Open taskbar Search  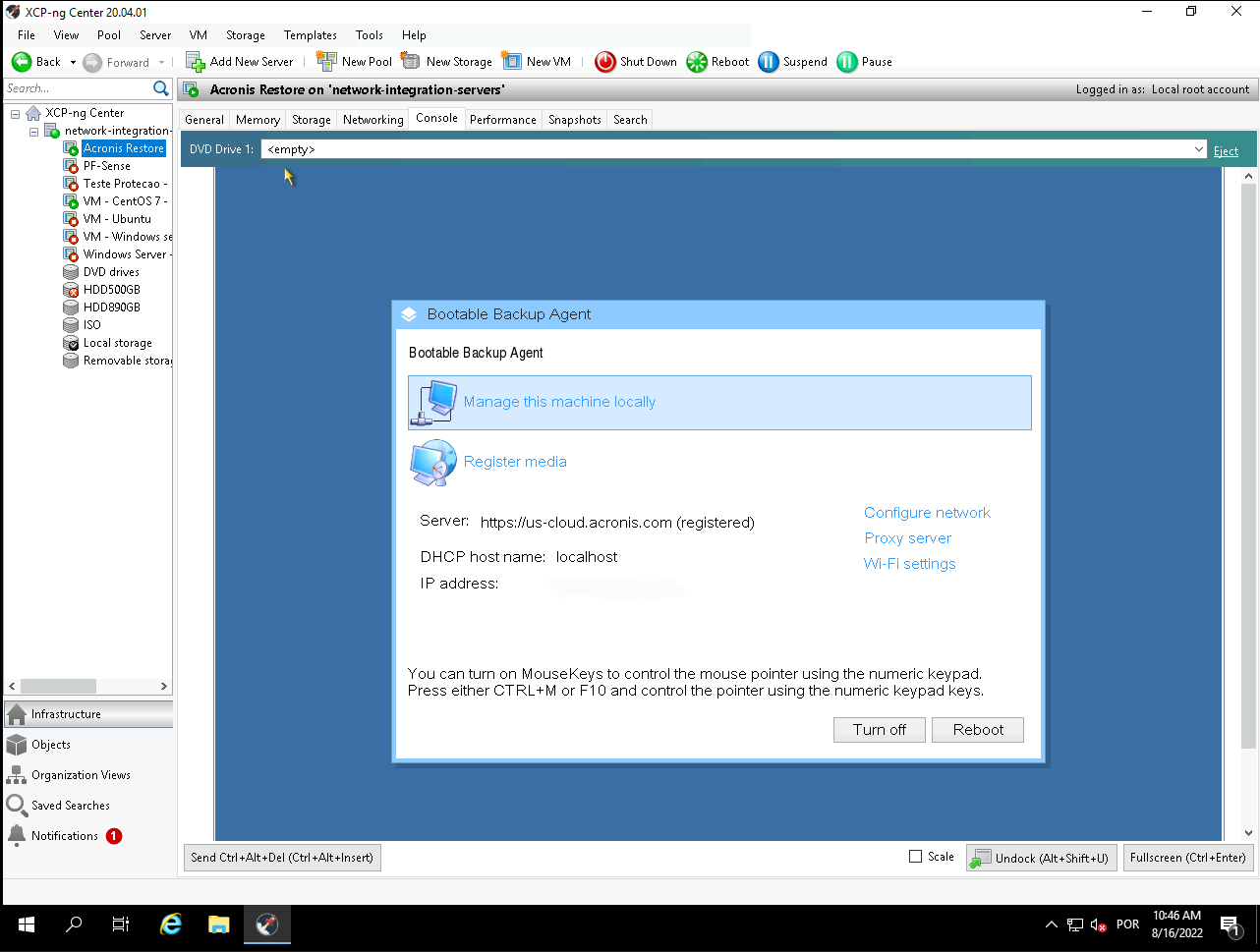(x=74, y=924)
